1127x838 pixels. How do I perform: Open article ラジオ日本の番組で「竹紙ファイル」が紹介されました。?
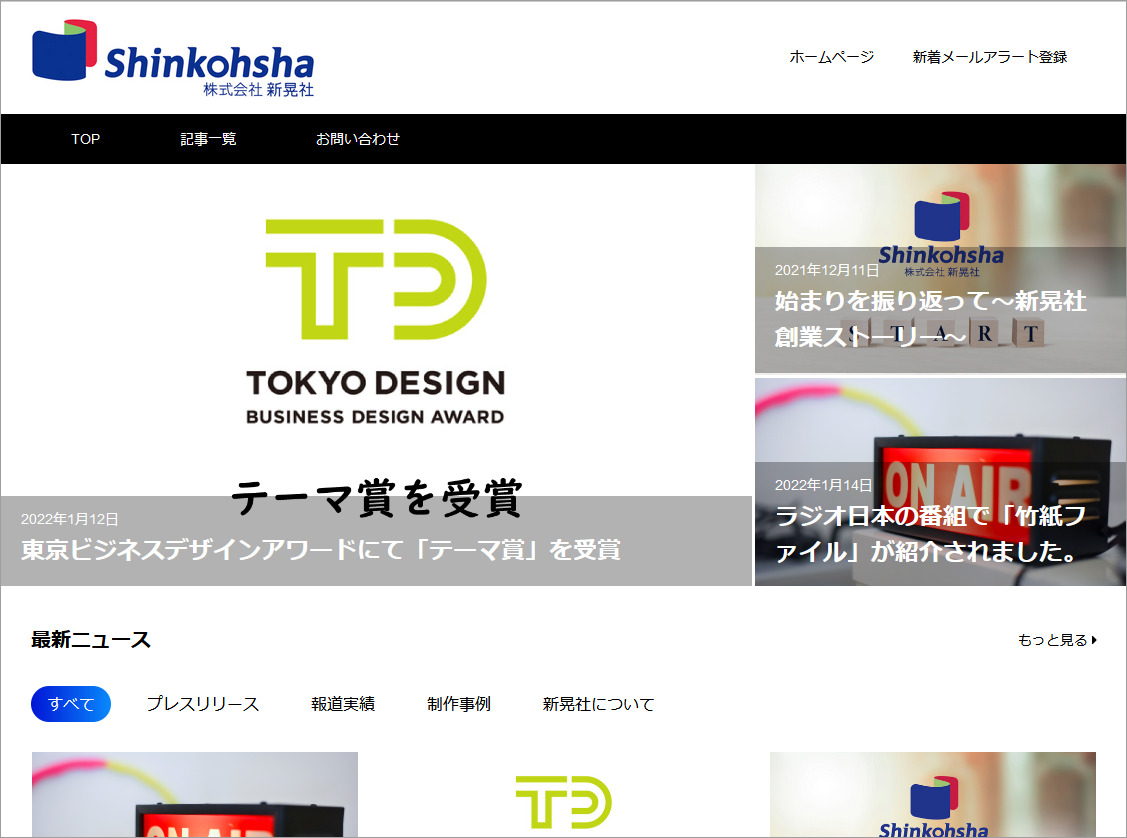(x=930, y=533)
